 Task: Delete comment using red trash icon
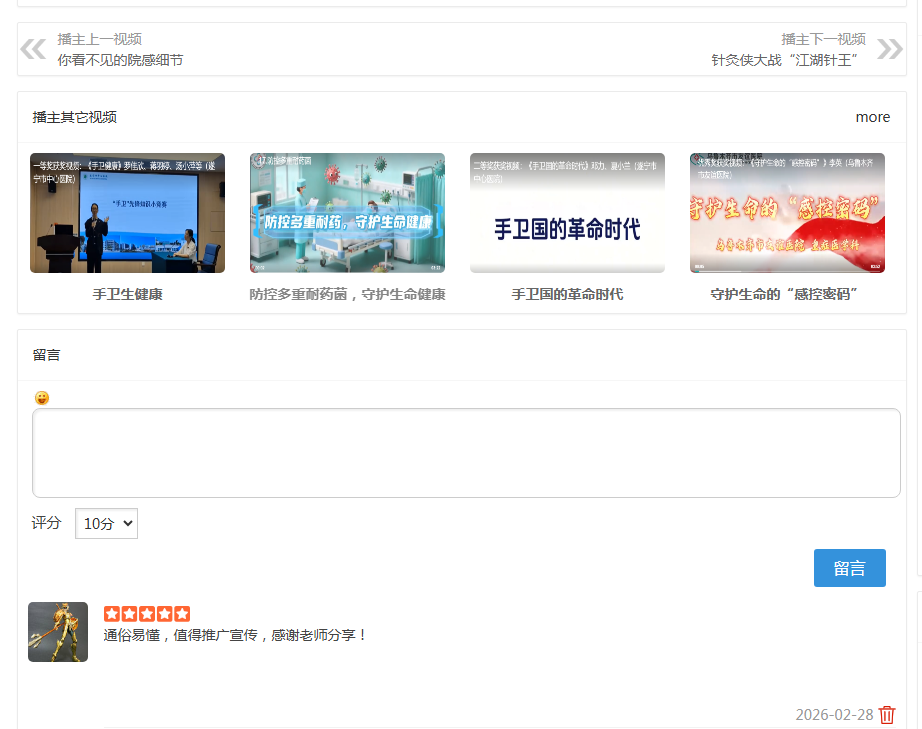click(887, 715)
